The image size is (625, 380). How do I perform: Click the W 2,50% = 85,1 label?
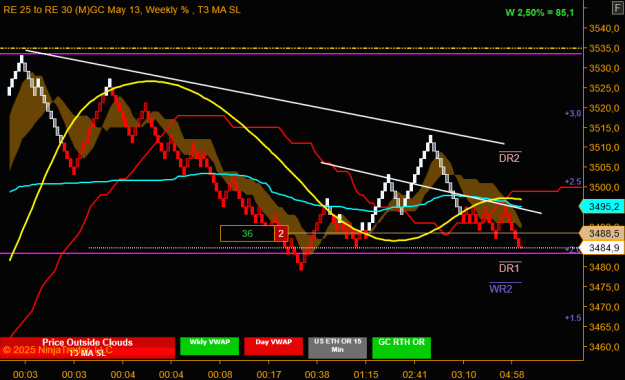click(x=540, y=12)
